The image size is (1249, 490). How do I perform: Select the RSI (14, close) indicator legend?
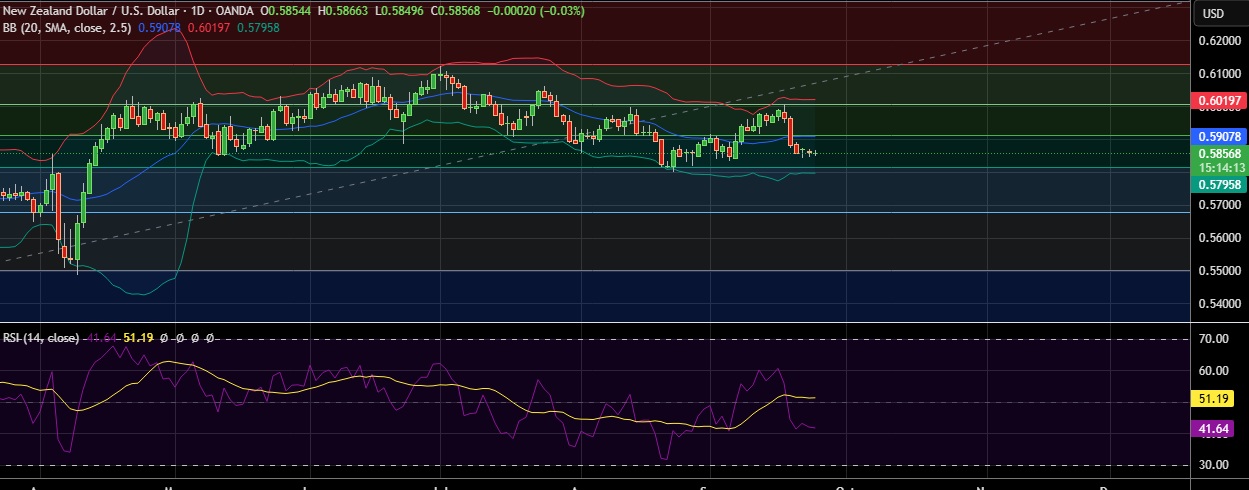(40, 338)
